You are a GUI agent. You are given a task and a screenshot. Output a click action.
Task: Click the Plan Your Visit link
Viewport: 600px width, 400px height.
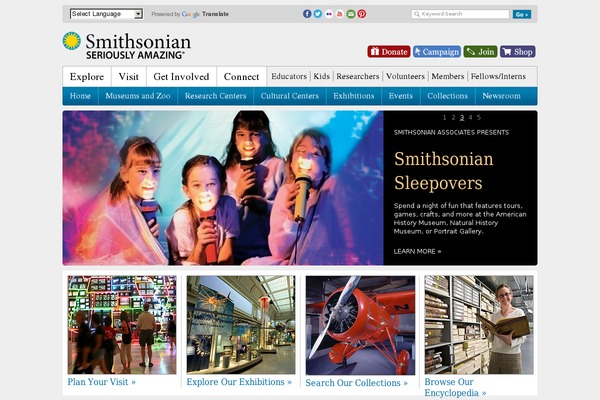click(101, 382)
